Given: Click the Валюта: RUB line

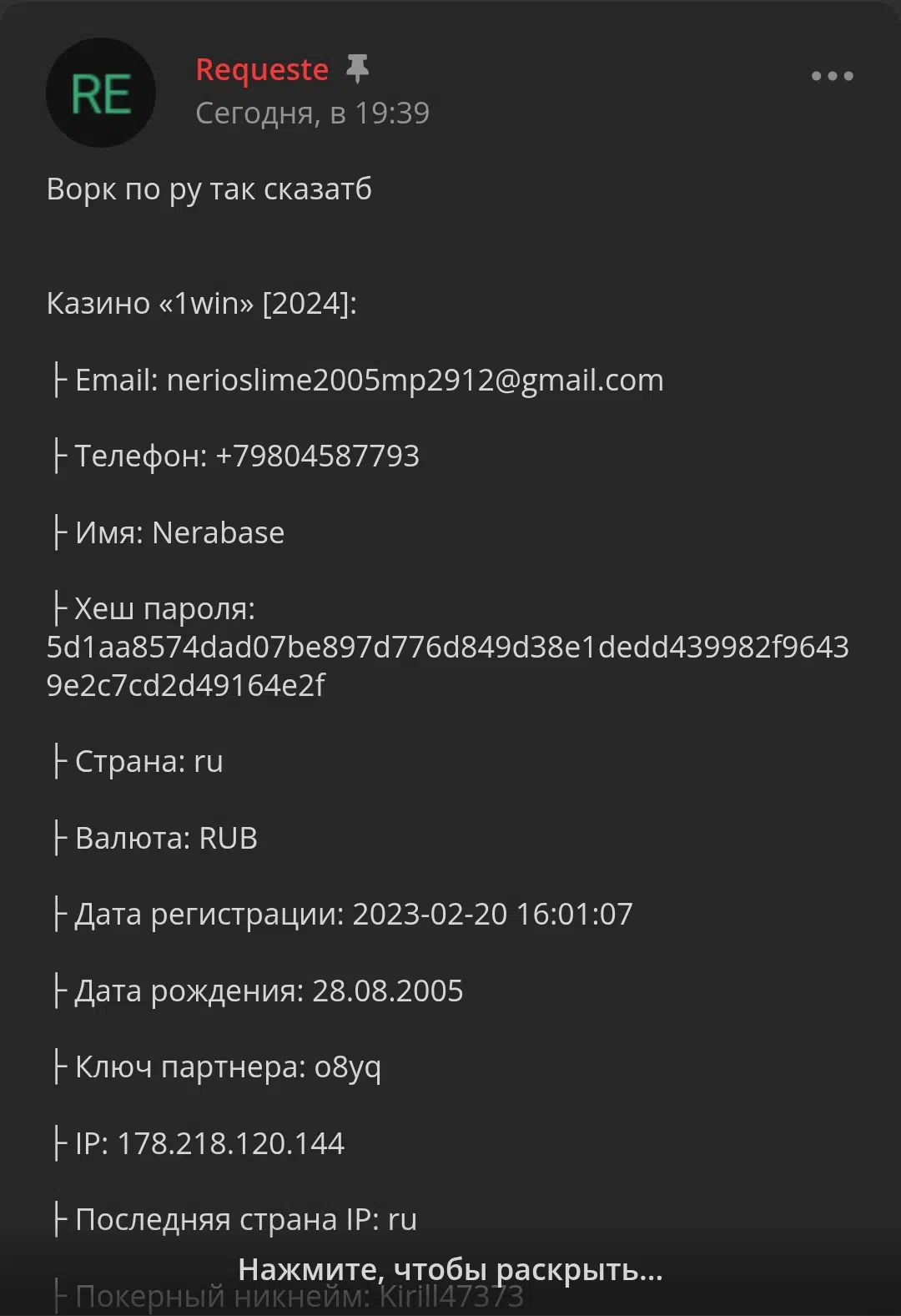Looking at the screenshot, I should (154, 839).
